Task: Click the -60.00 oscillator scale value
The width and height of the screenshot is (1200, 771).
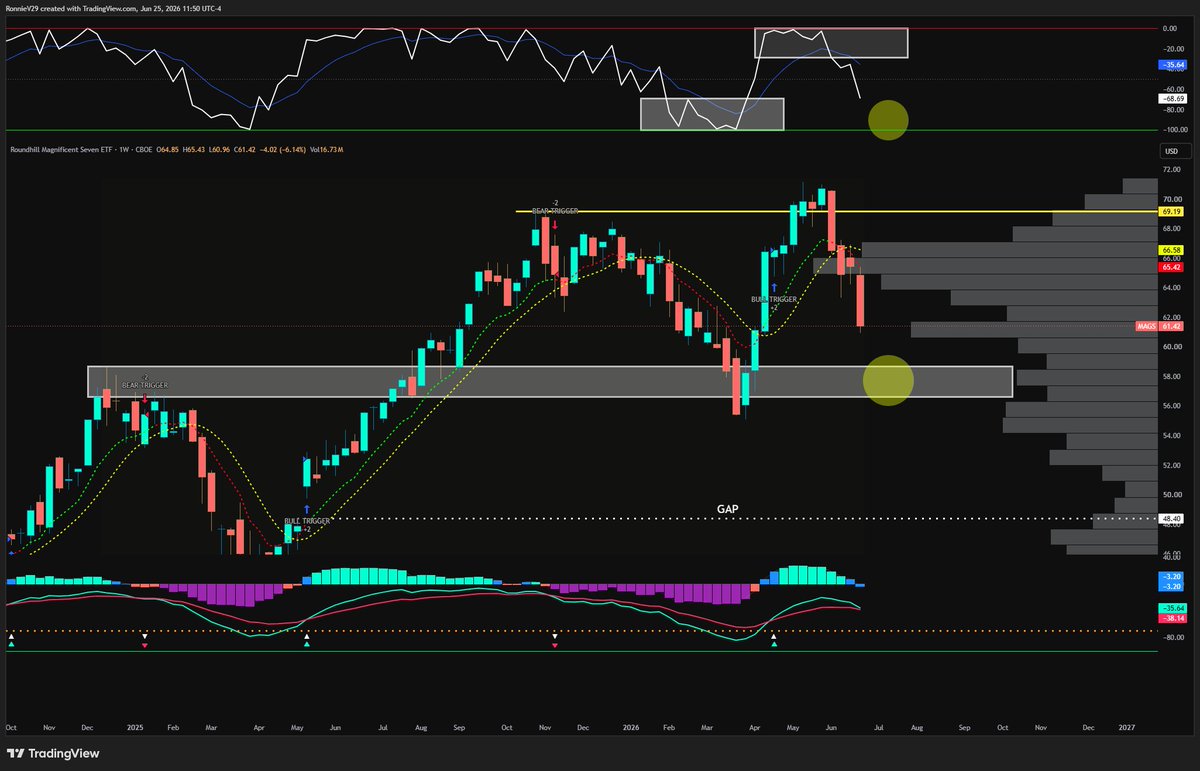Action: click(1173, 88)
